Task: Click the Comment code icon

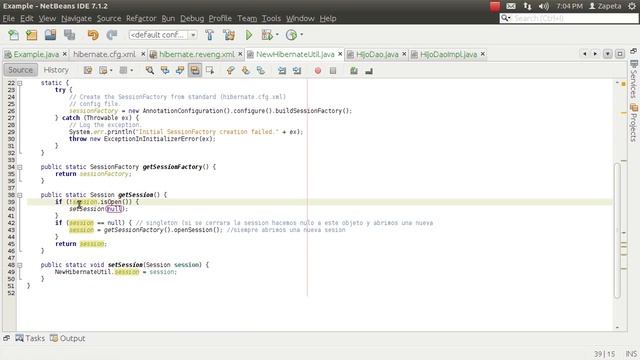Action: 353,71
